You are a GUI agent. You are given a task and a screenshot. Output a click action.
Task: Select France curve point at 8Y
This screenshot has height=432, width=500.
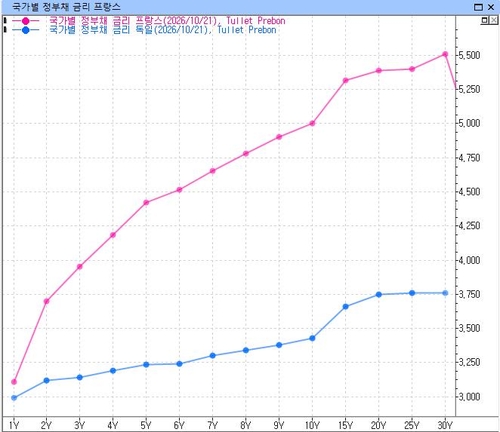click(246, 154)
